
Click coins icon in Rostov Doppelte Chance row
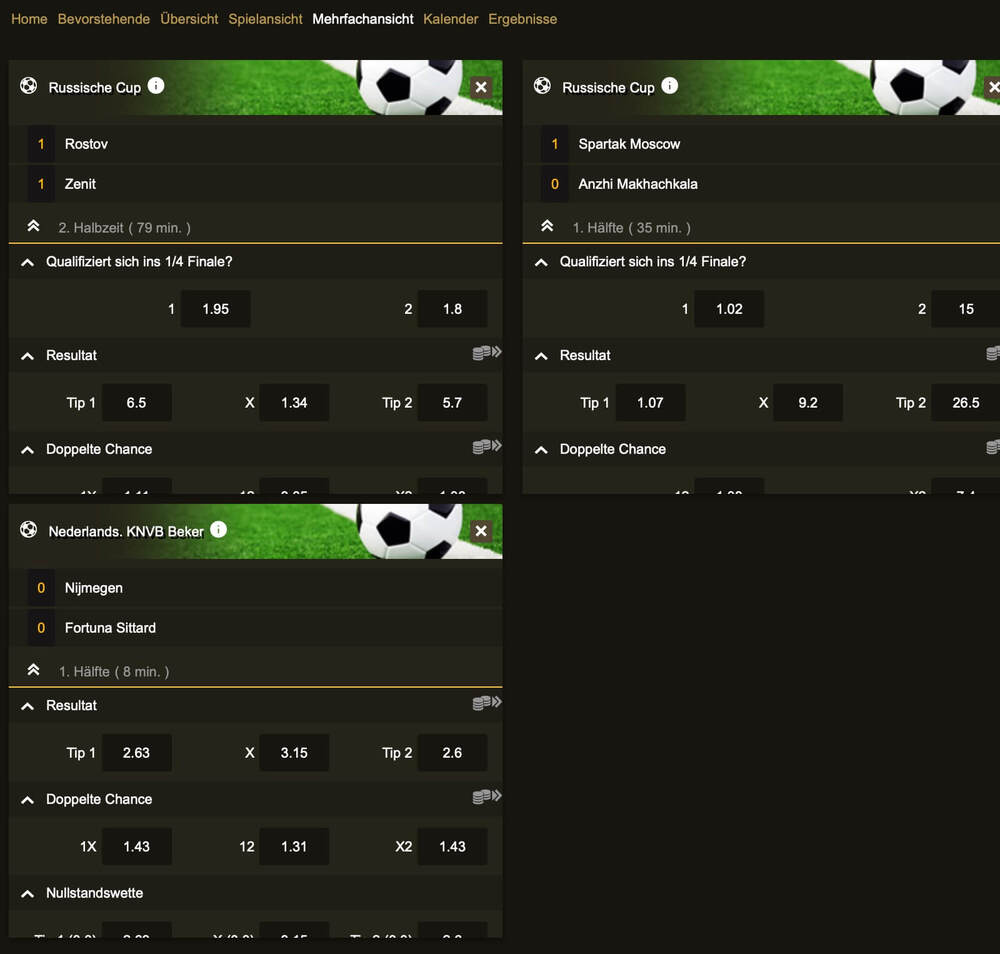[487, 446]
